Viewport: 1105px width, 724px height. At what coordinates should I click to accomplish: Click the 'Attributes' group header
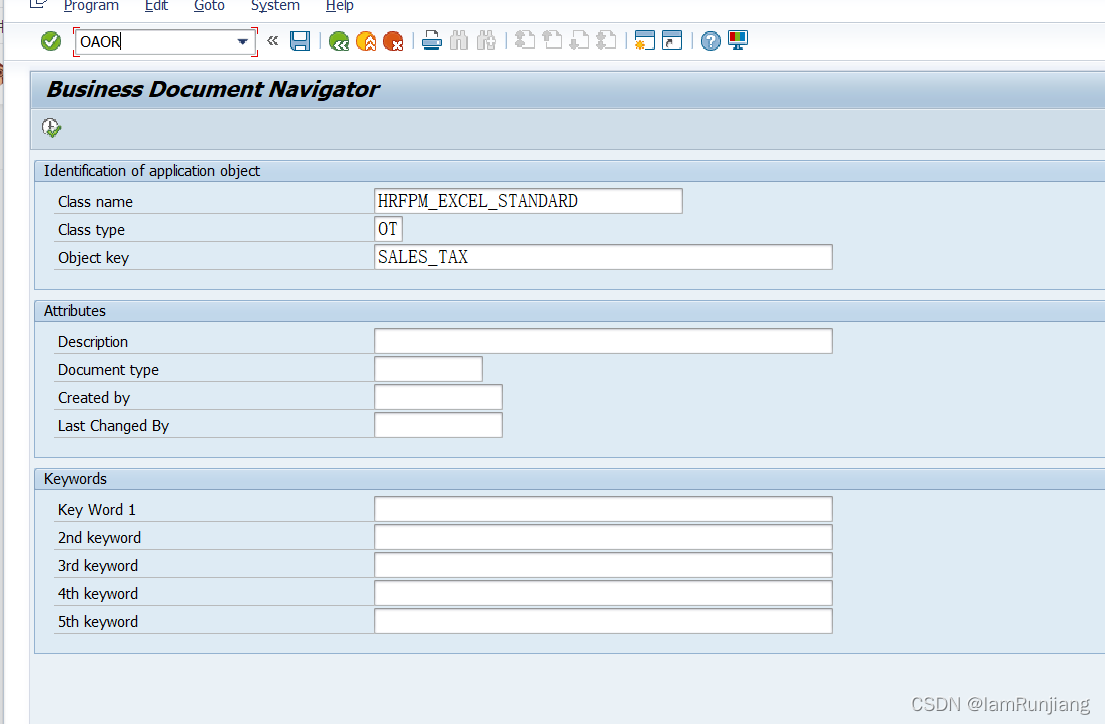pos(75,311)
